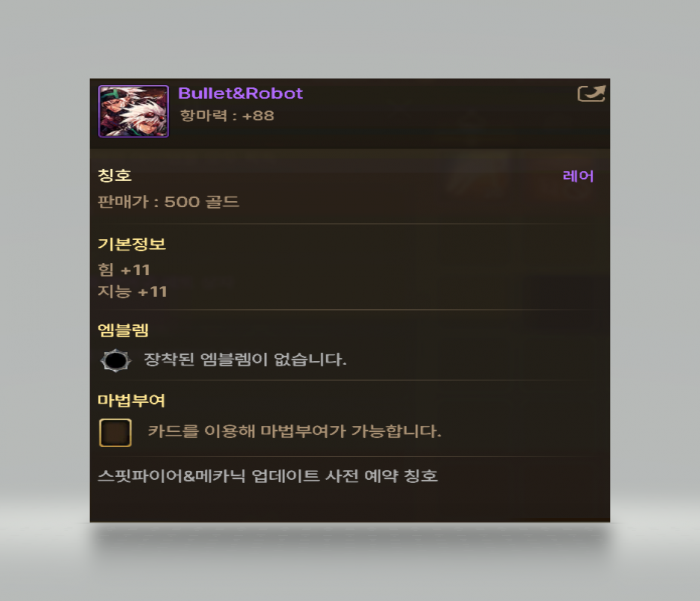Image resolution: width=700 pixels, height=601 pixels.
Task: Click the 힘 +11 stat line
Action: coord(124,270)
